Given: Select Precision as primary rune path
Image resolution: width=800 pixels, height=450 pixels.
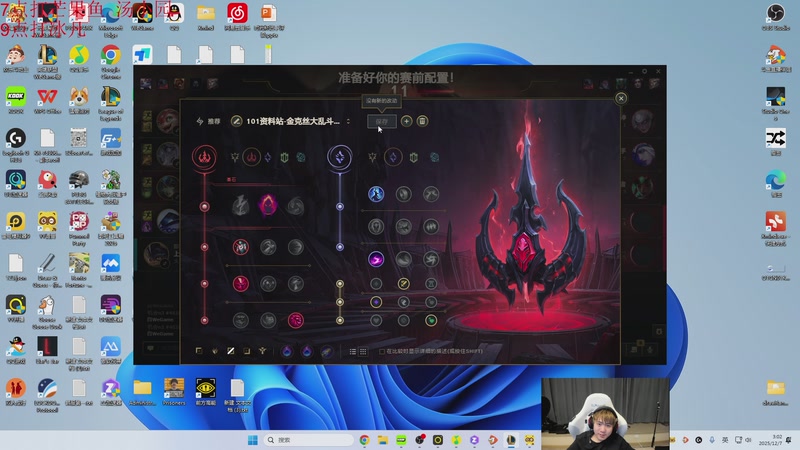Looking at the screenshot, I should [235, 158].
